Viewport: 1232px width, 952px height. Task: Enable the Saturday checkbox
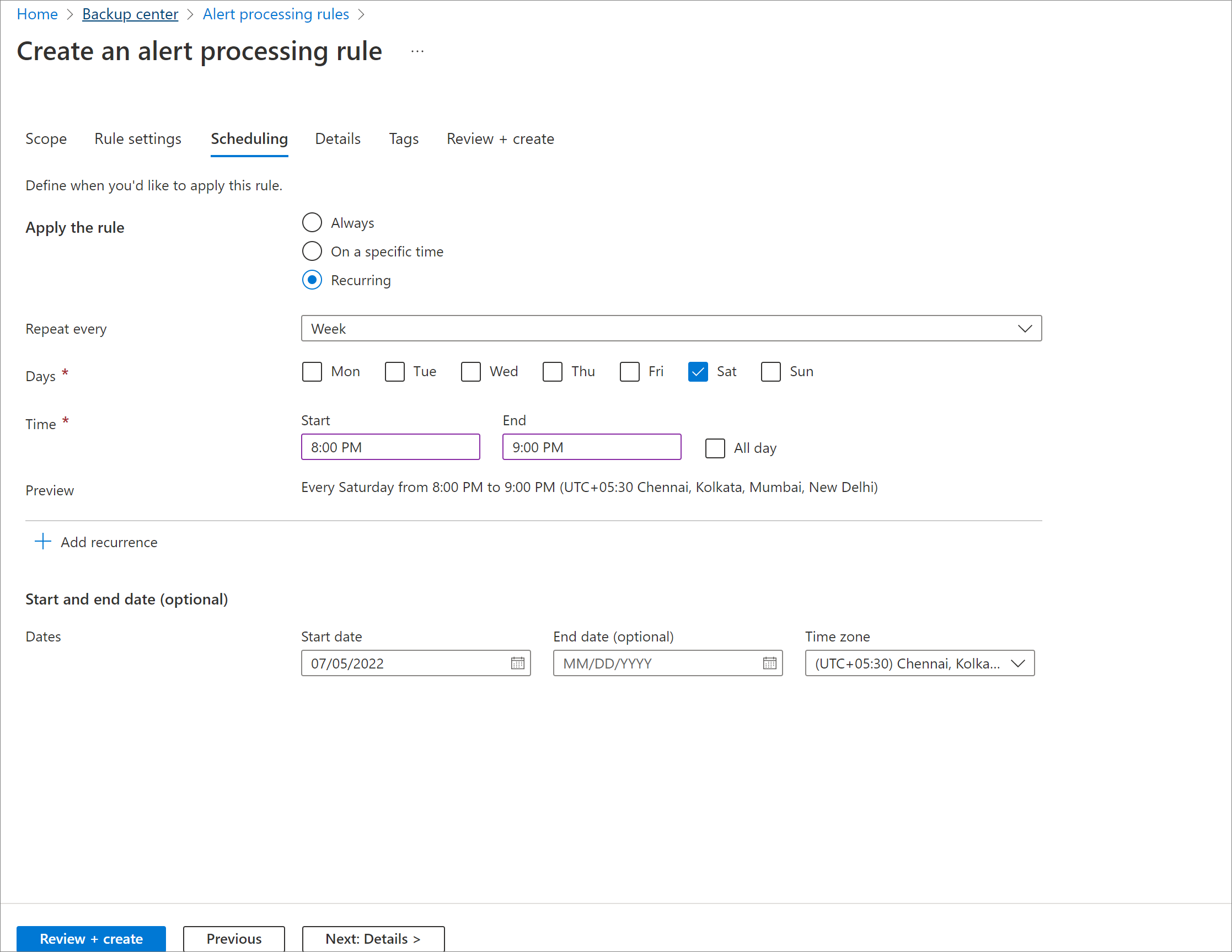tap(696, 371)
